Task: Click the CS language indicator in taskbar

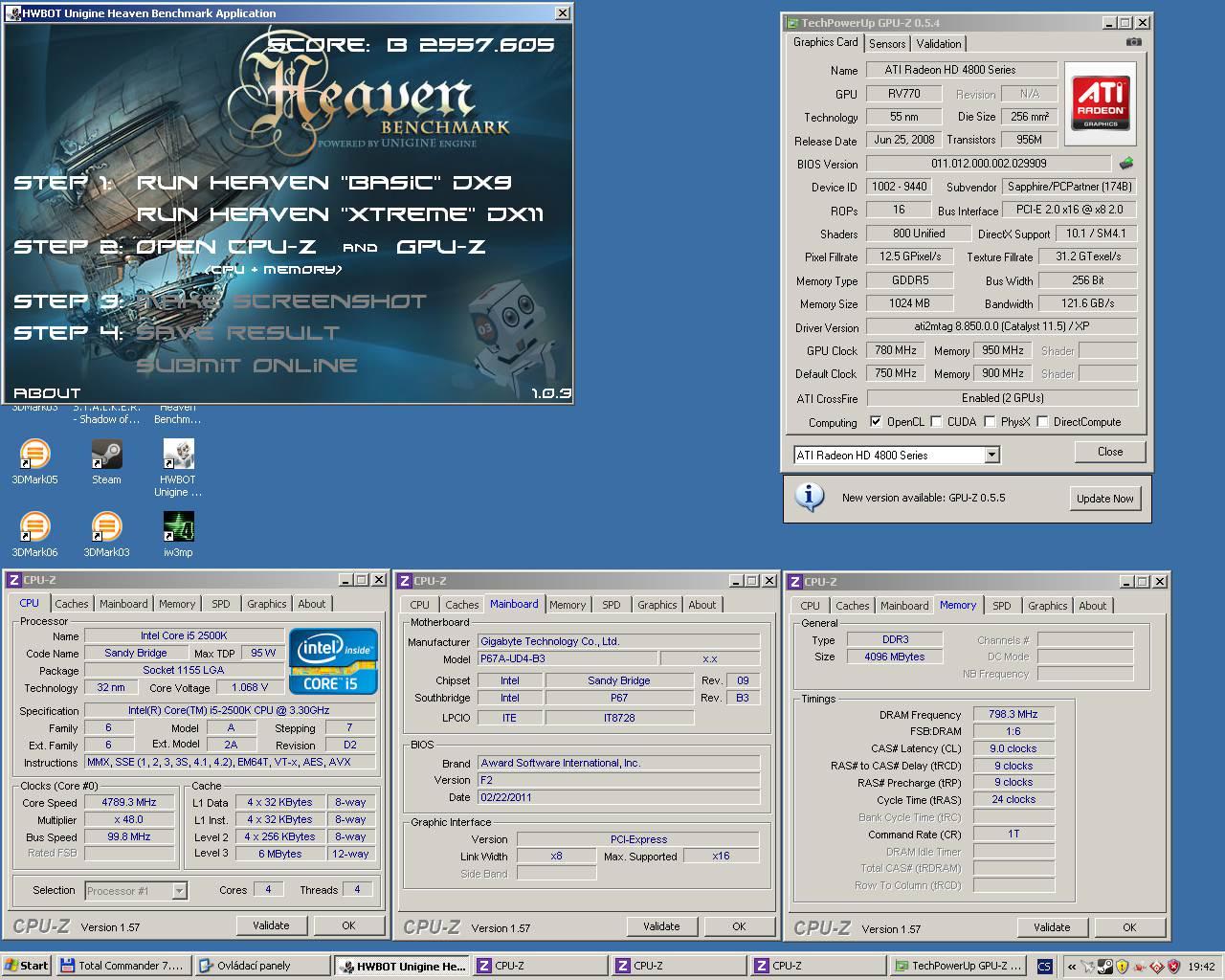Action: coord(1044,967)
